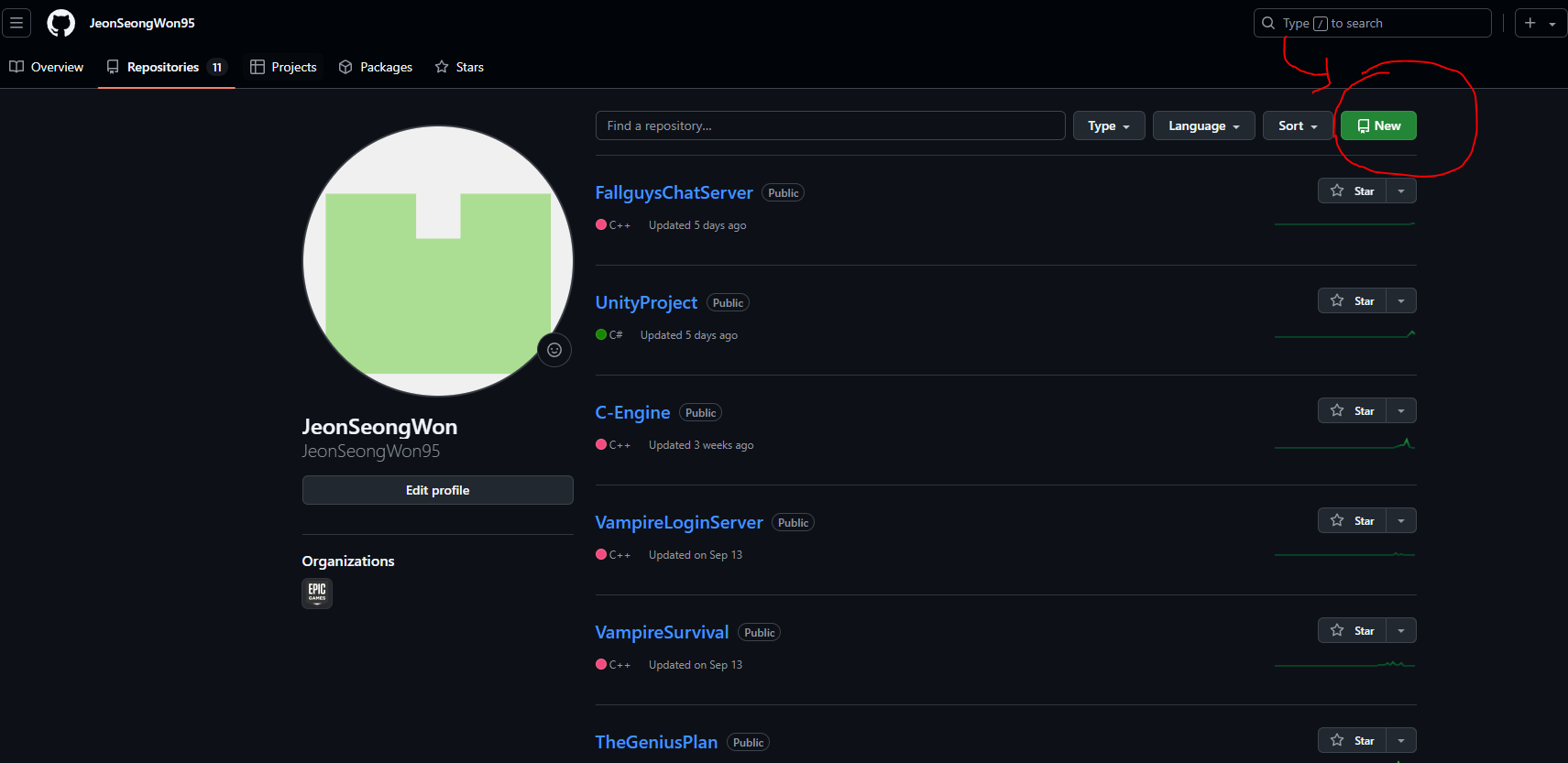1568x763 pixels.
Task: Click "Updated 3 weeks ago" text
Action: coord(701,445)
